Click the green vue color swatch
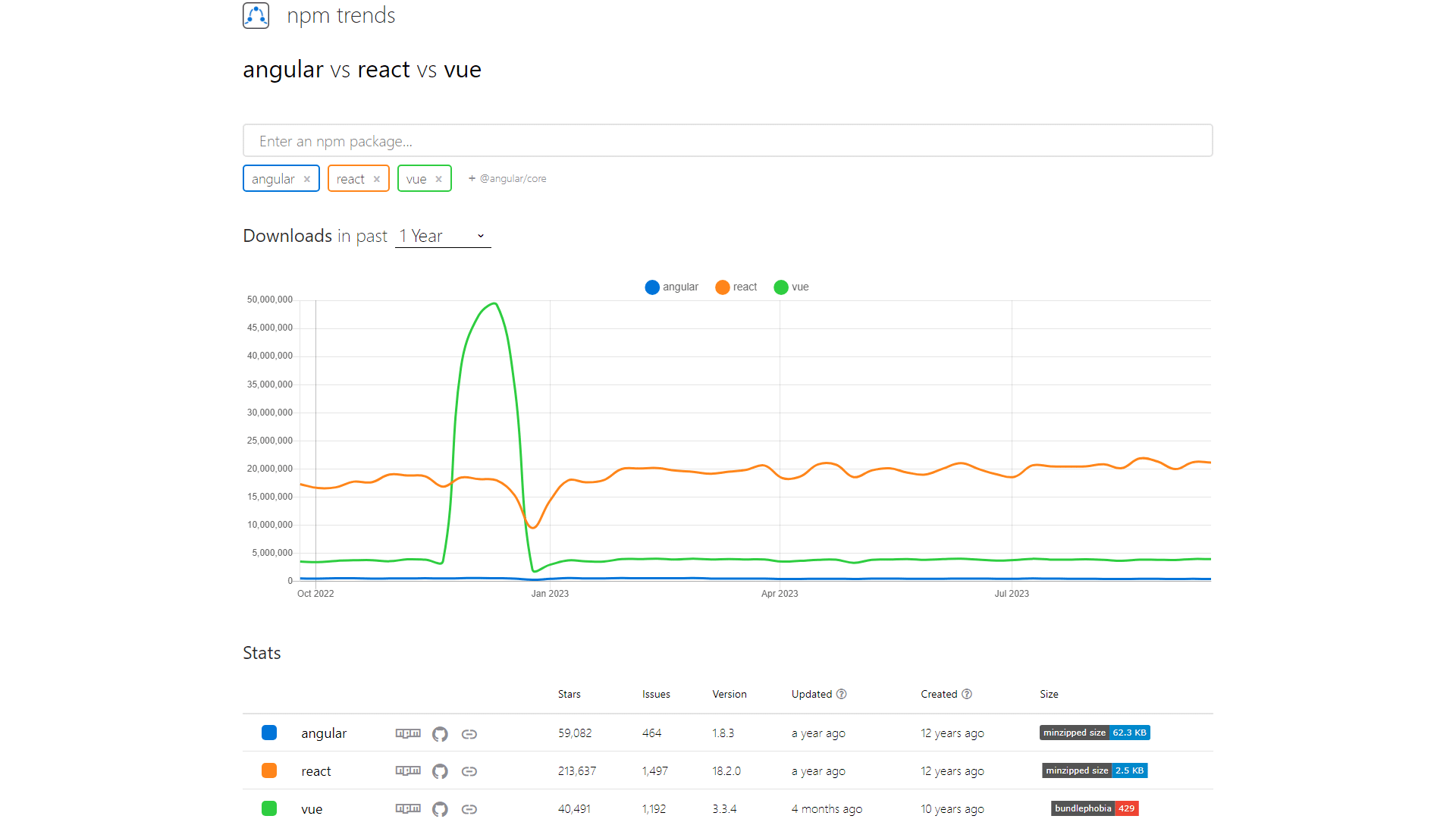1456x819 pixels. coord(269,808)
